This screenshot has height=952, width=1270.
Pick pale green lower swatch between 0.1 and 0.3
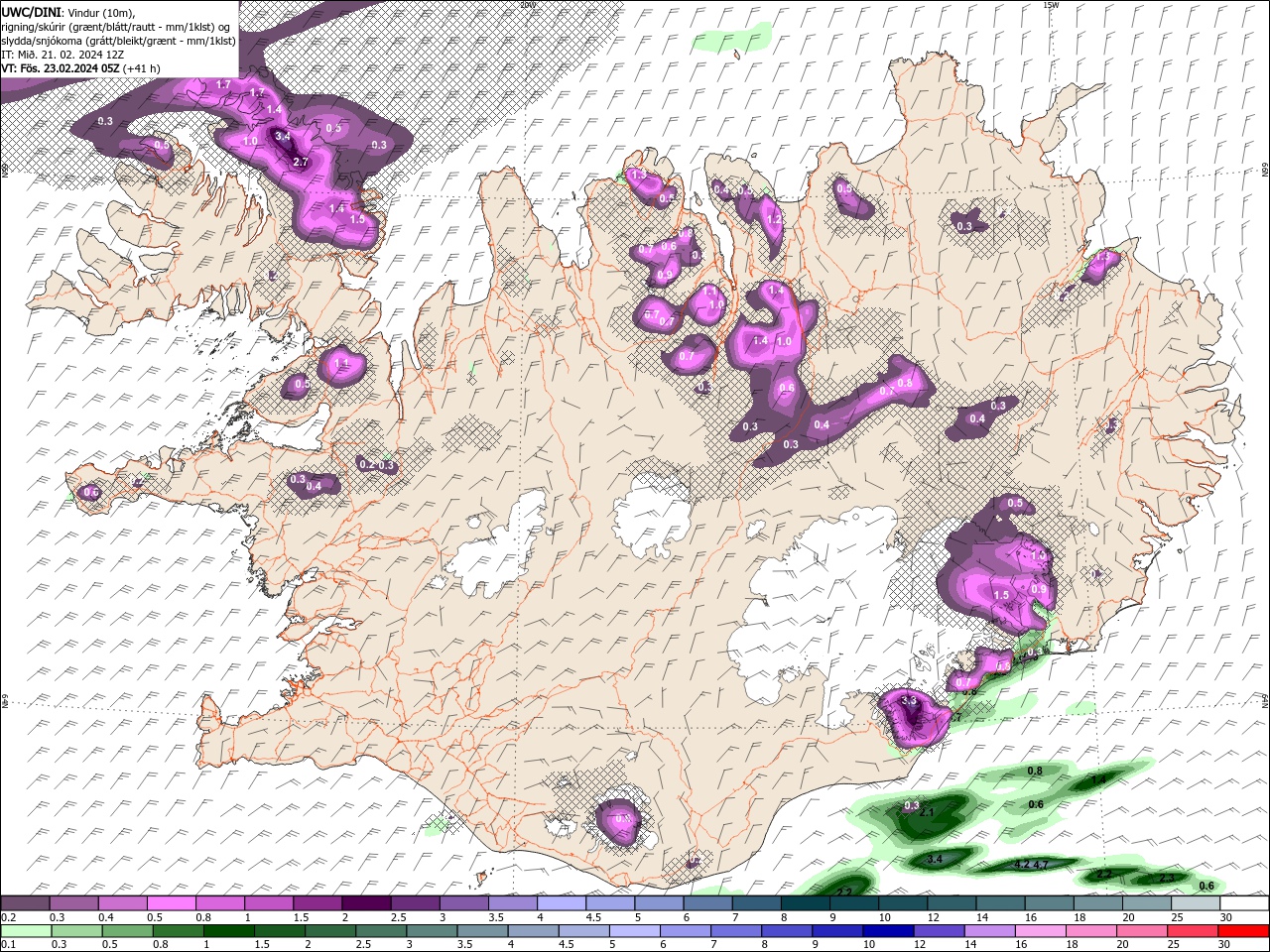(25, 931)
